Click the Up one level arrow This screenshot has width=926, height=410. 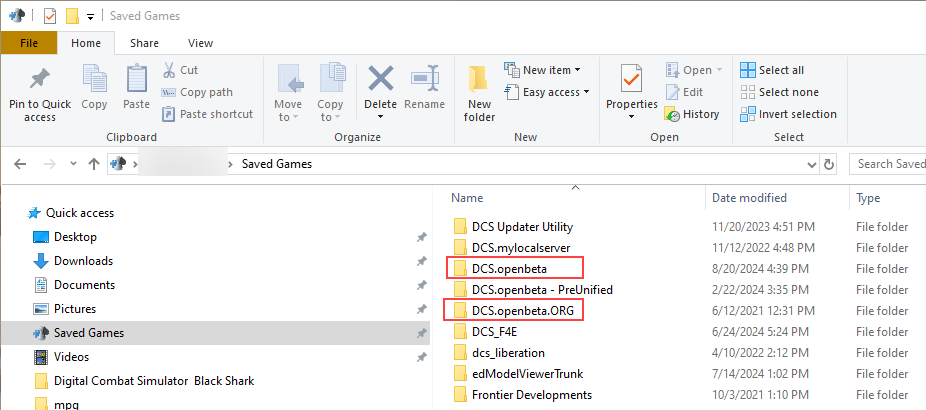[93, 164]
